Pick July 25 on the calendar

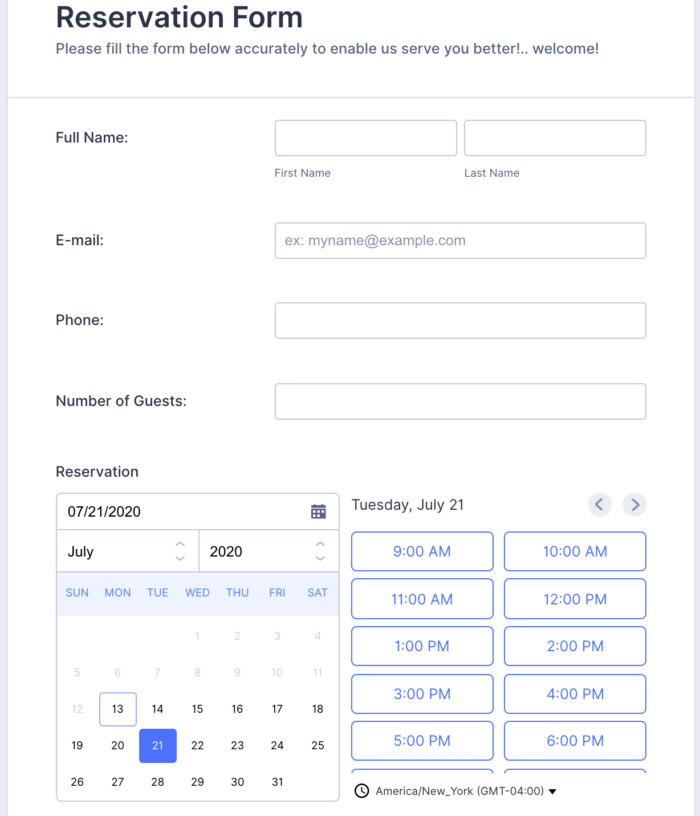(318, 745)
